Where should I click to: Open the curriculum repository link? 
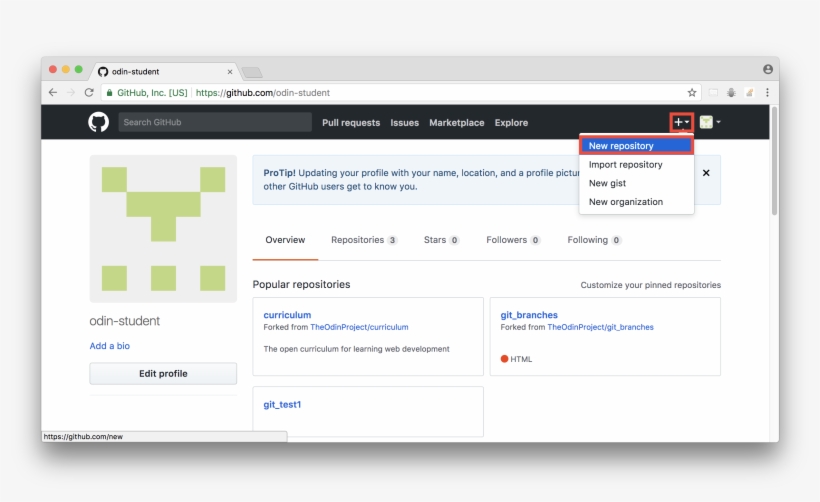pyautogui.click(x=287, y=315)
